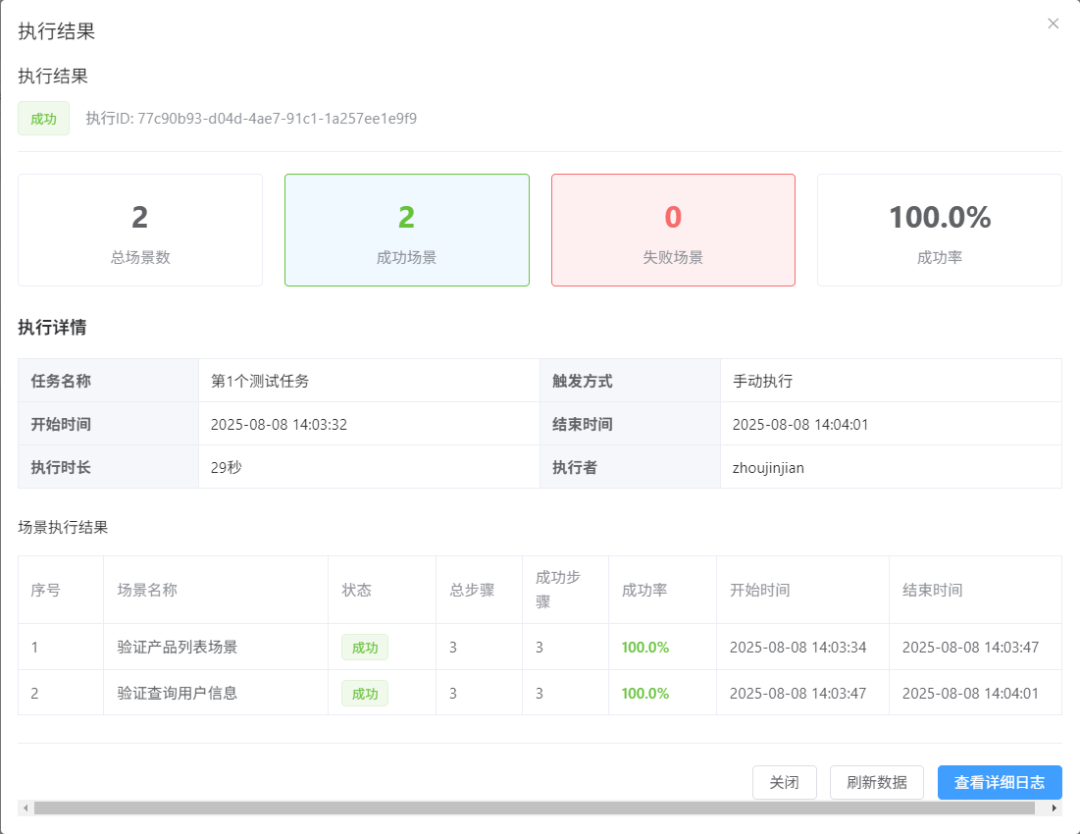Close the 执行结果 dialog with X icon
Screen dimensions: 1080x834
point(1052,24)
